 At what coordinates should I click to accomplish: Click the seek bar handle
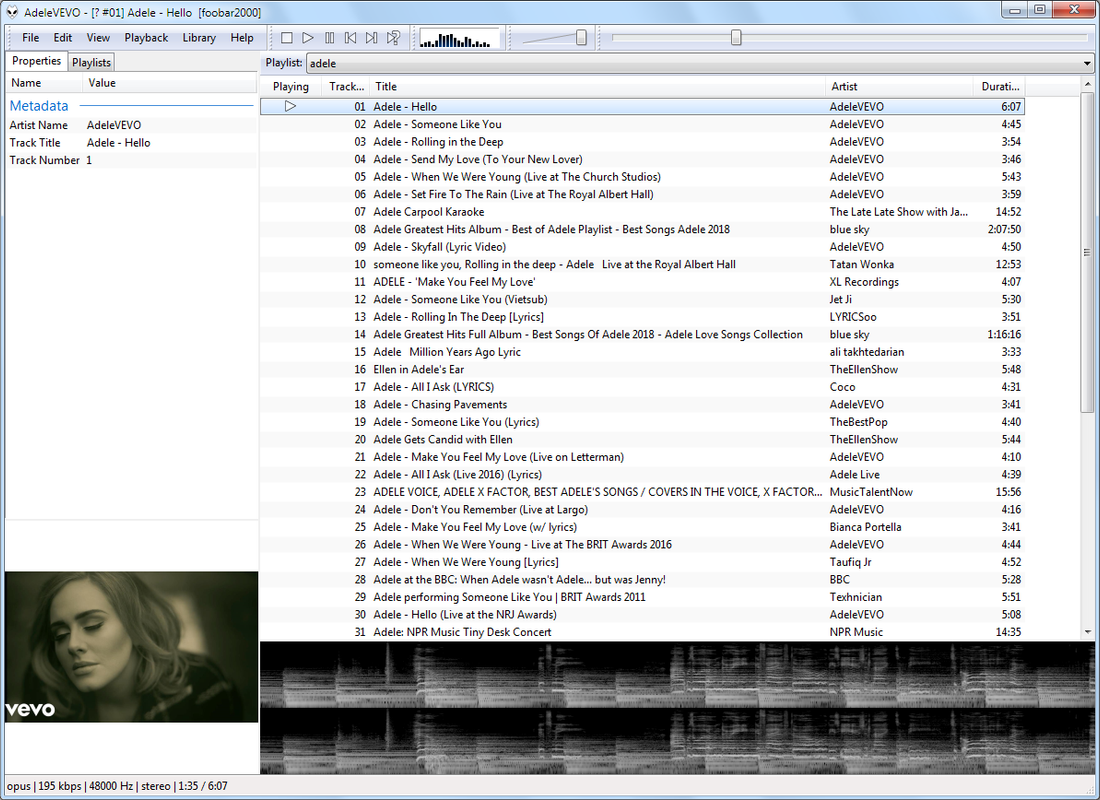pos(736,38)
